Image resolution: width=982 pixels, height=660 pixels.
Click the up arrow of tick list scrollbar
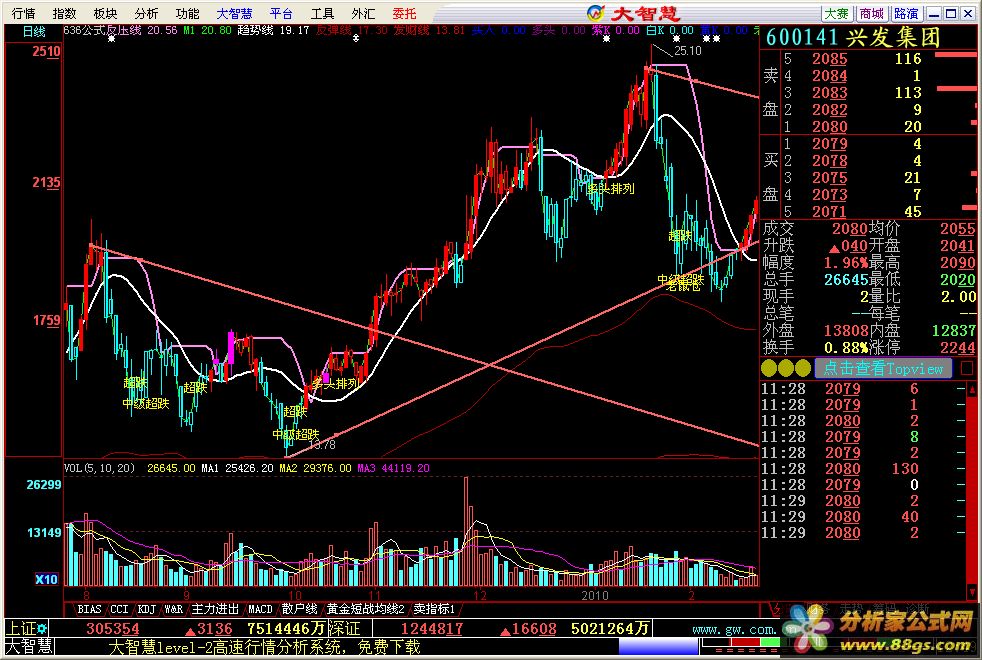972,390
